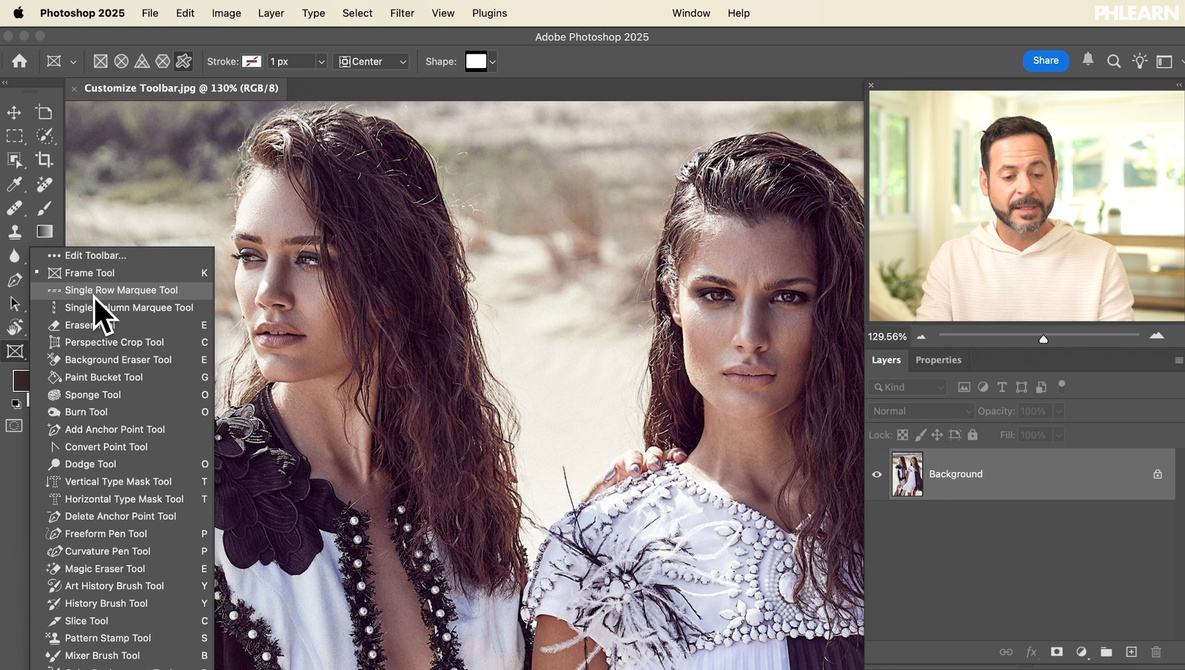1185x670 pixels.
Task: Toggle the layer filter on/off switch
Action: (x=1062, y=385)
